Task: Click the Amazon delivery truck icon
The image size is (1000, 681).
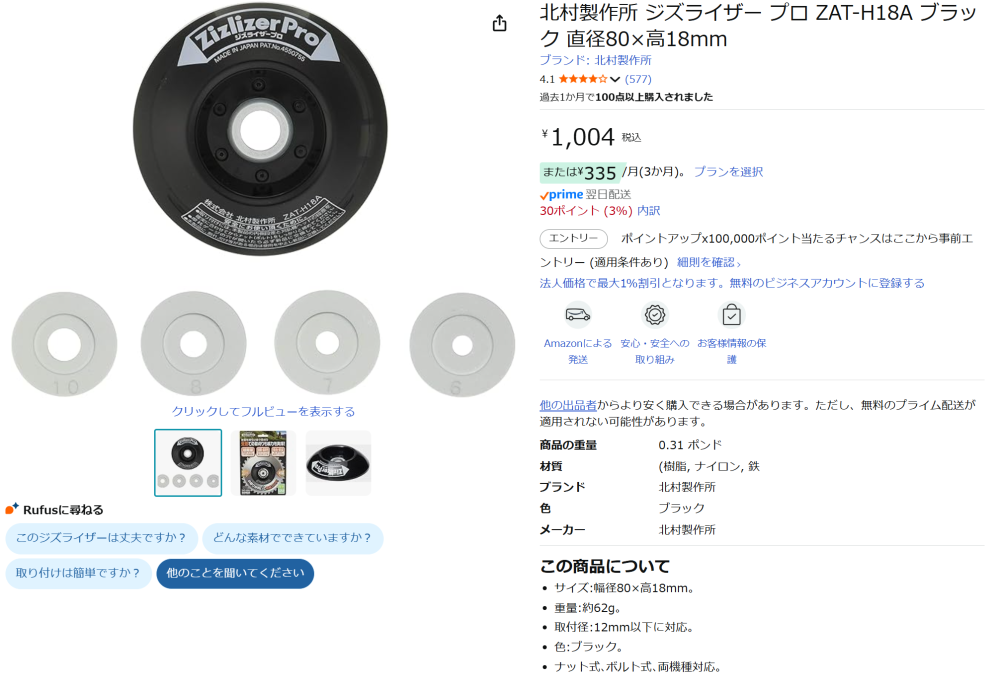Action: tap(578, 314)
